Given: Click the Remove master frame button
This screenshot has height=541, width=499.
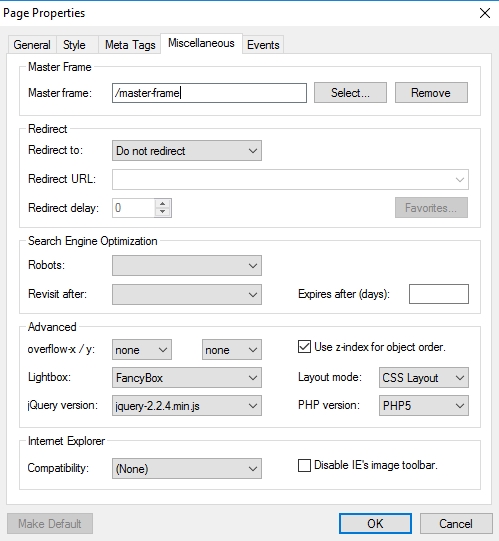Looking at the screenshot, I should click(431, 92).
